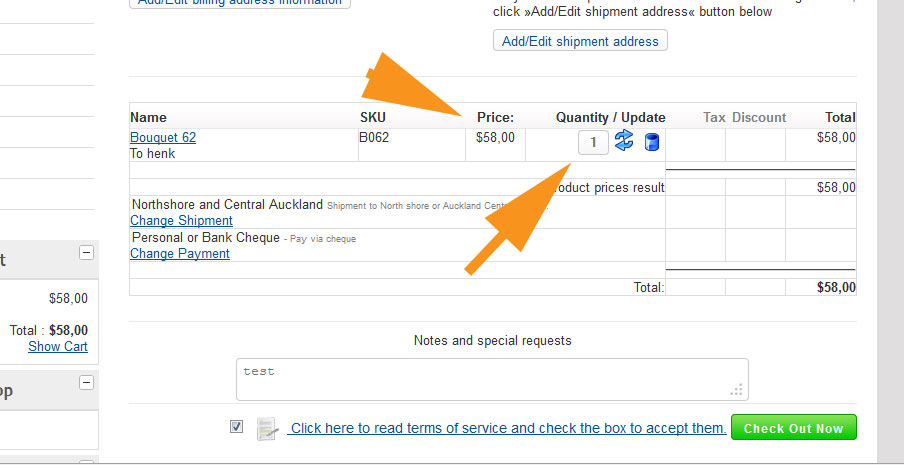Click the Add/Edit billing address information button

tap(240, 3)
